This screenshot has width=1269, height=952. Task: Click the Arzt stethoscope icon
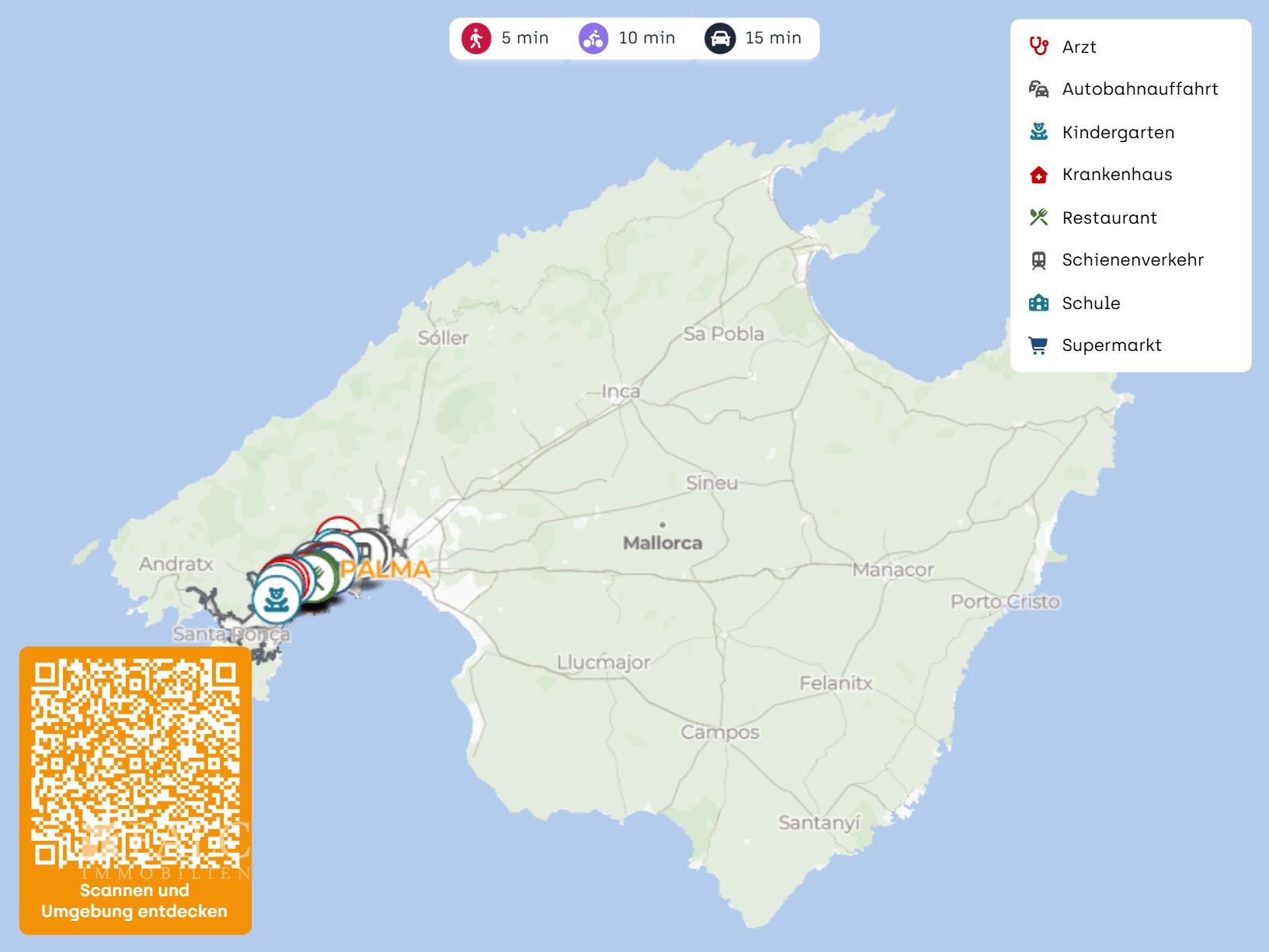pos(1038,47)
